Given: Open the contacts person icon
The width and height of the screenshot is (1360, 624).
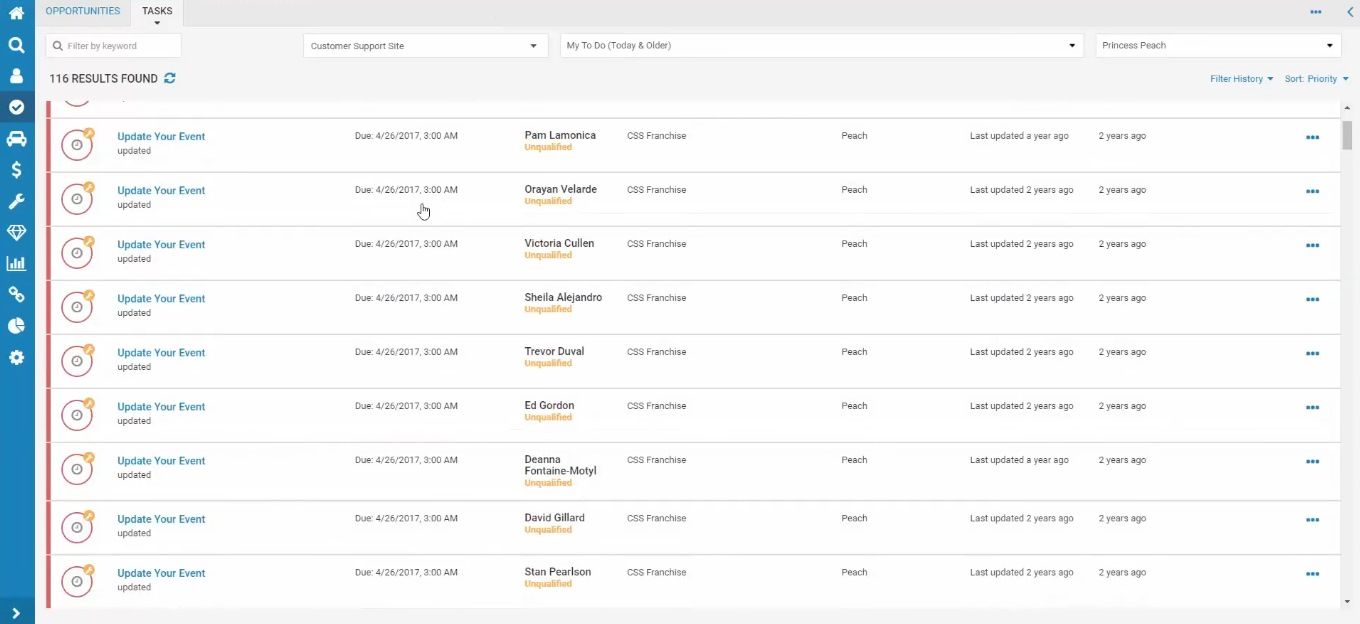Looking at the screenshot, I should (16, 76).
